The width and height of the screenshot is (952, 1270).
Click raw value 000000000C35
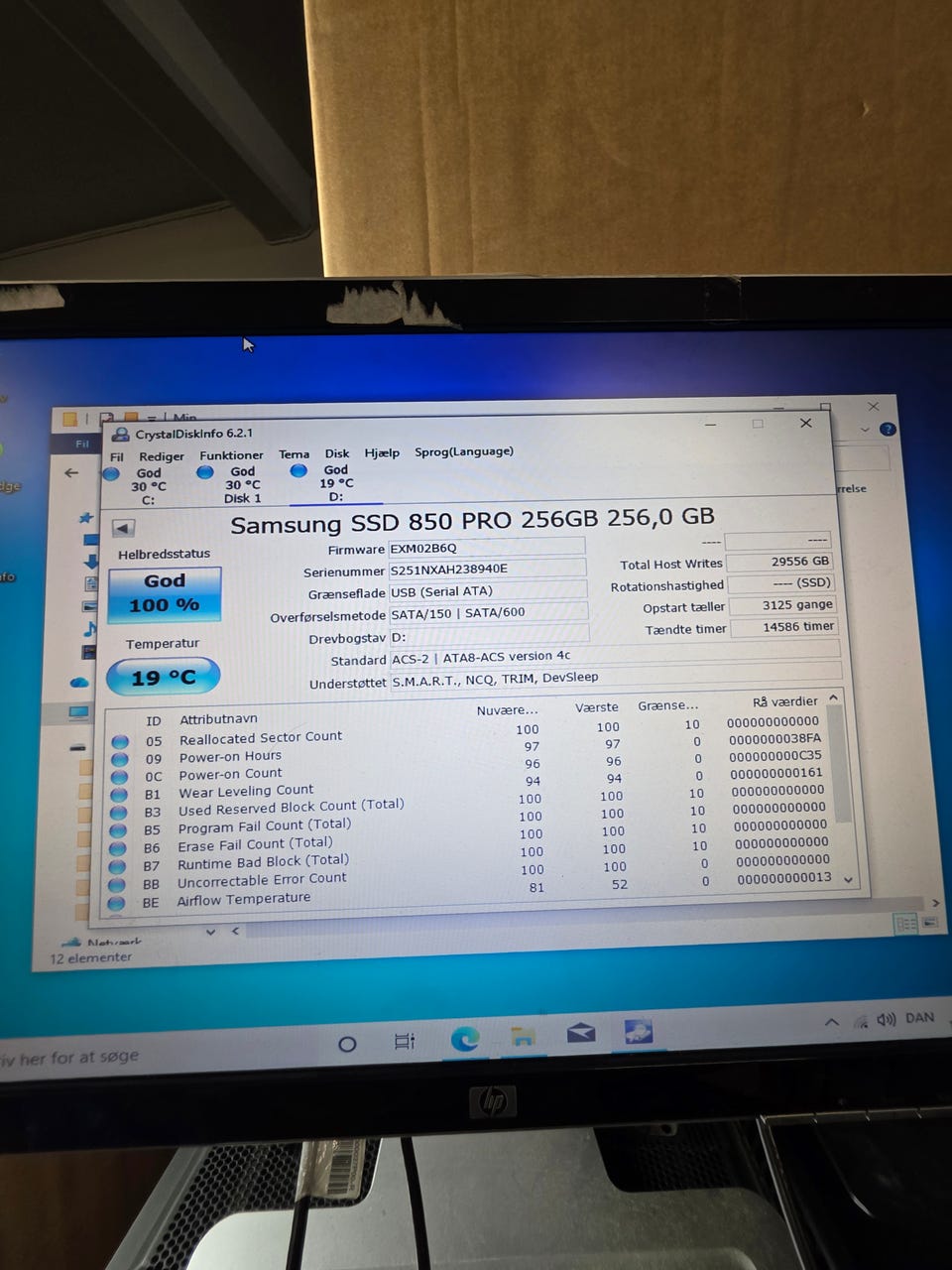(775, 755)
